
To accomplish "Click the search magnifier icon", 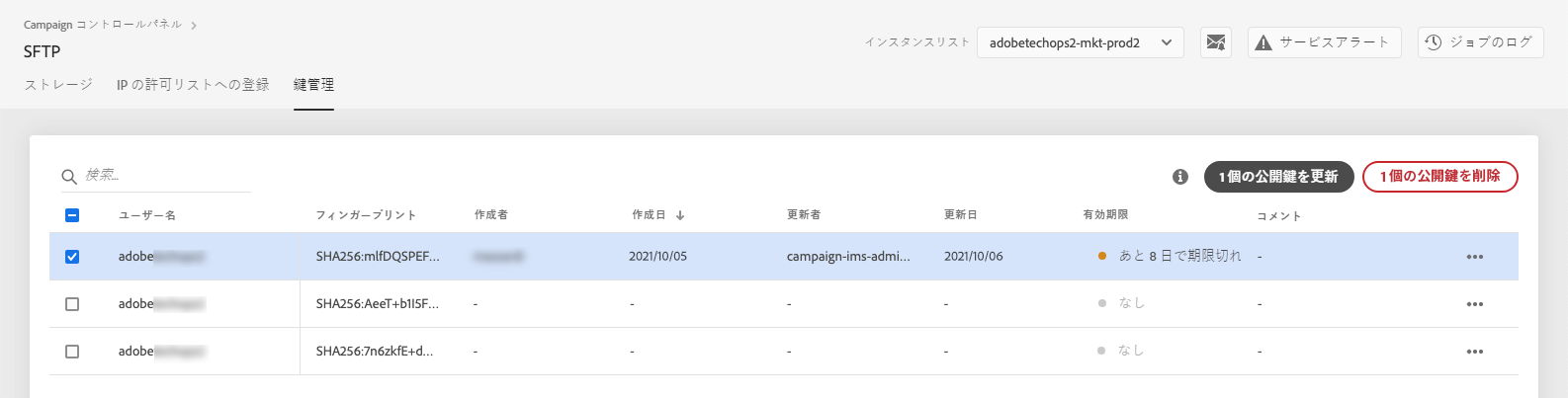I will pyautogui.click(x=69, y=177).
